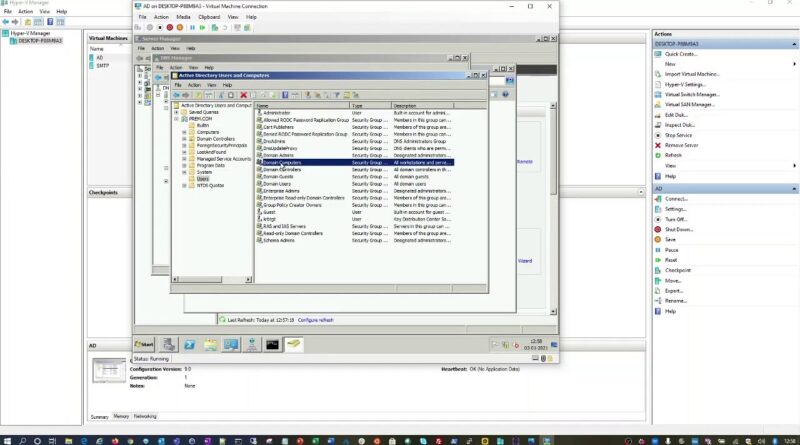Viewport: 800px width, 445px height.
Task: Select DESKTOP server node in Hyper-V tree
Action: 39,41
